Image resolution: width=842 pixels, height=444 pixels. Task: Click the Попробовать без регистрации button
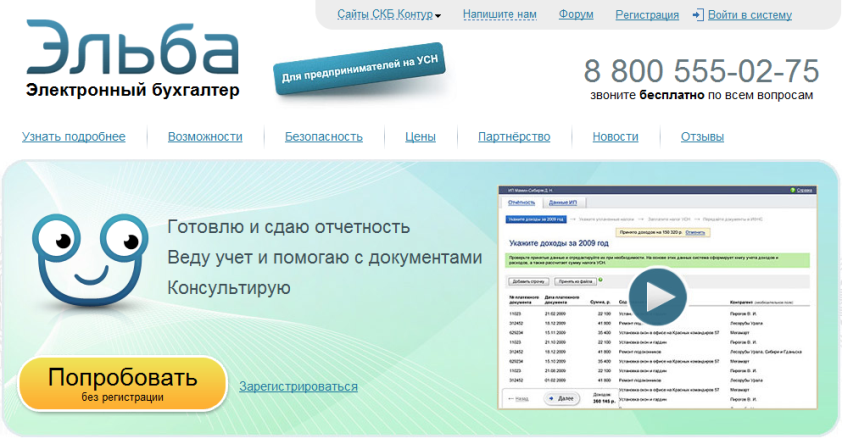coord(122,384)
